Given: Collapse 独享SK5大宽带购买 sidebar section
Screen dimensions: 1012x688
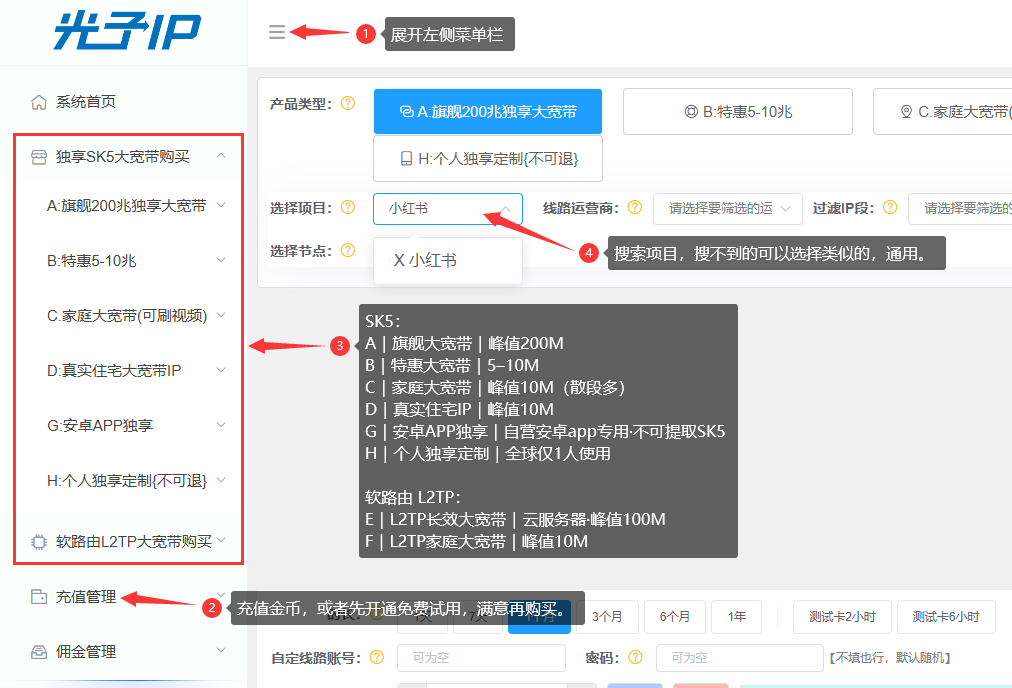Looking at the screenshot, I should click(221, 156).
